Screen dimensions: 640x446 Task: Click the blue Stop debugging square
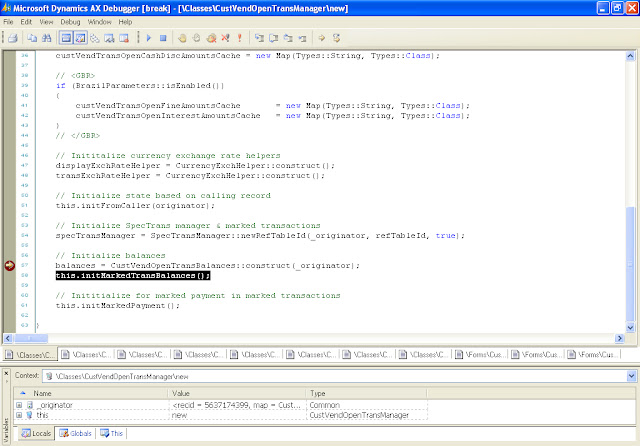click(x=163, y=38)
